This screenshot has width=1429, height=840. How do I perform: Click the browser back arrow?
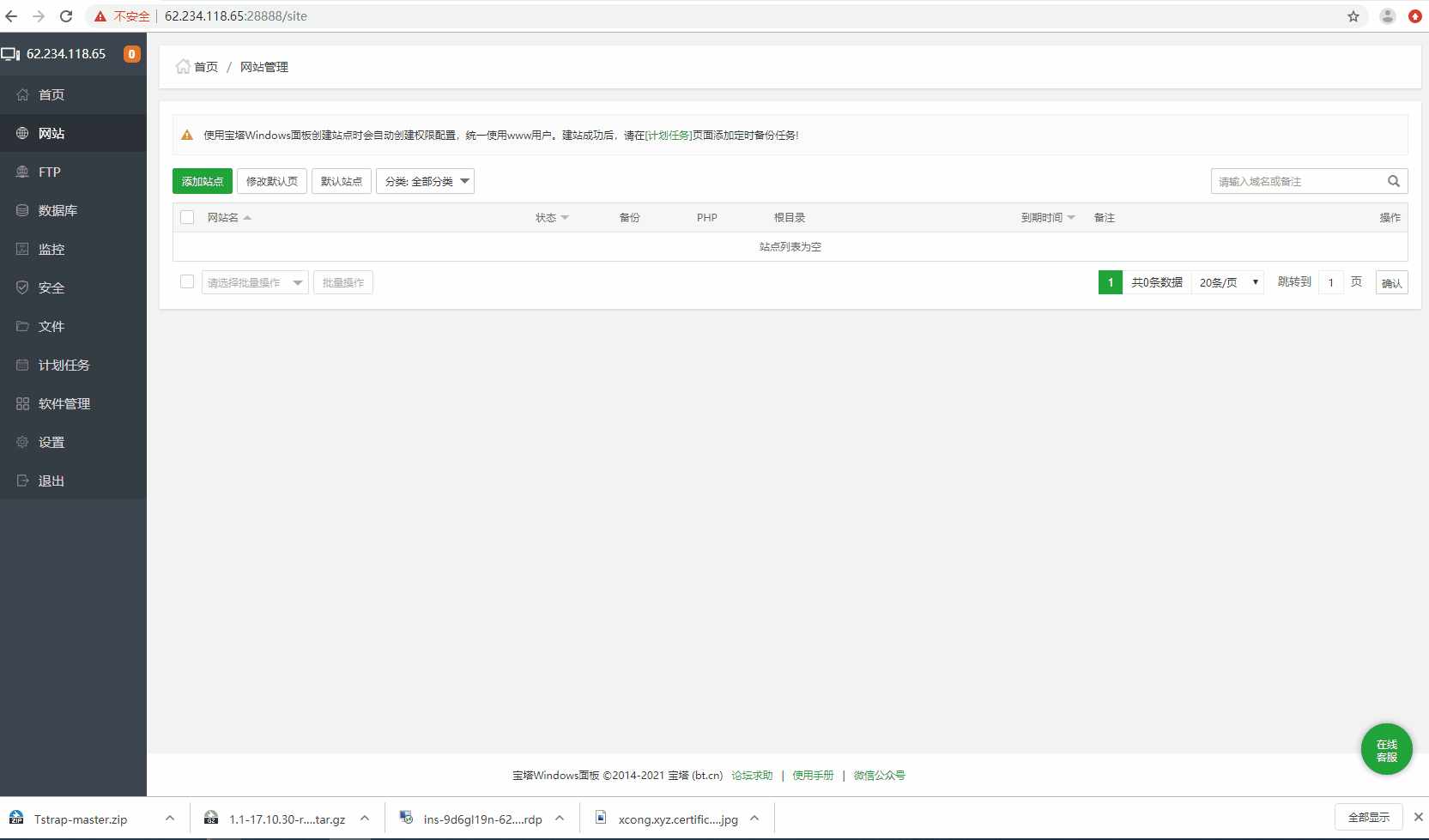[11, 16]
